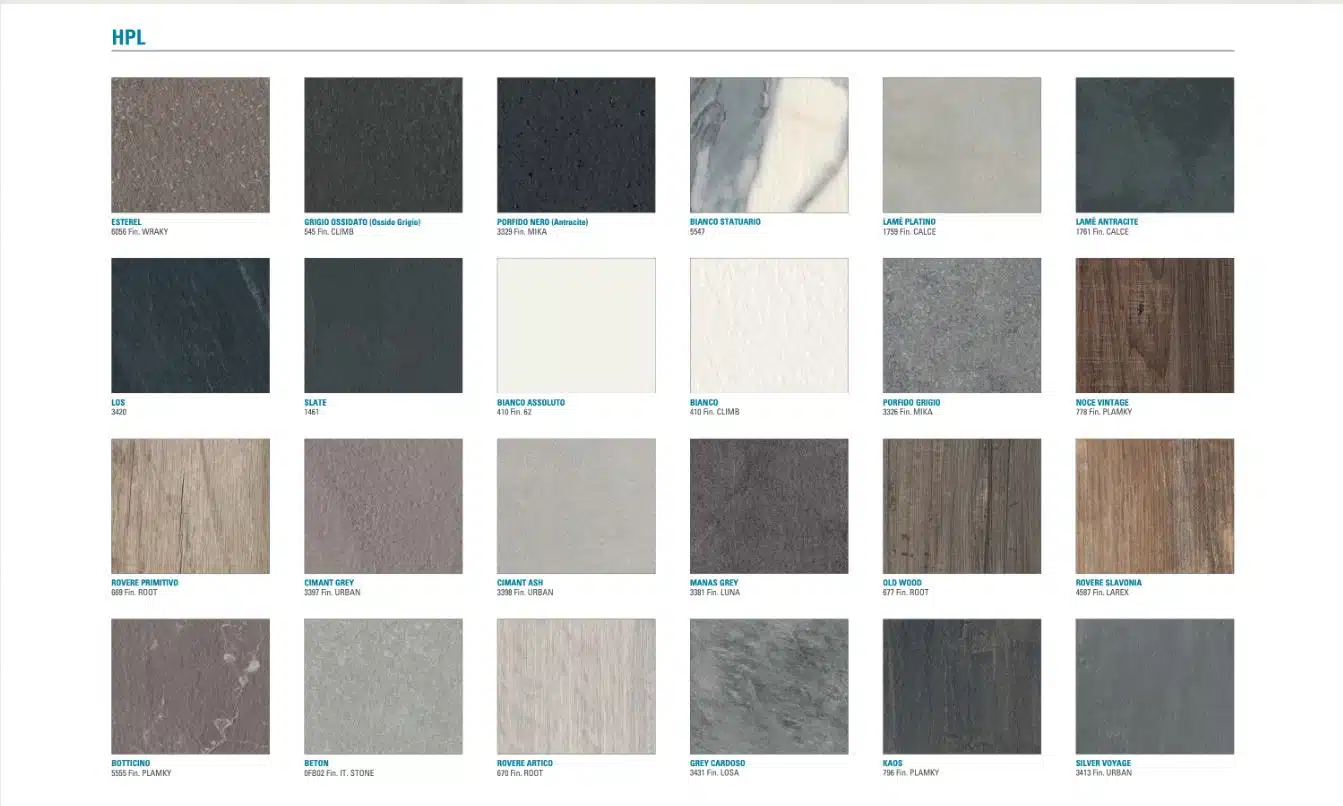Click the Cimant Grey label
This screenshot has width=1343, height=806.
click(329, 583)
